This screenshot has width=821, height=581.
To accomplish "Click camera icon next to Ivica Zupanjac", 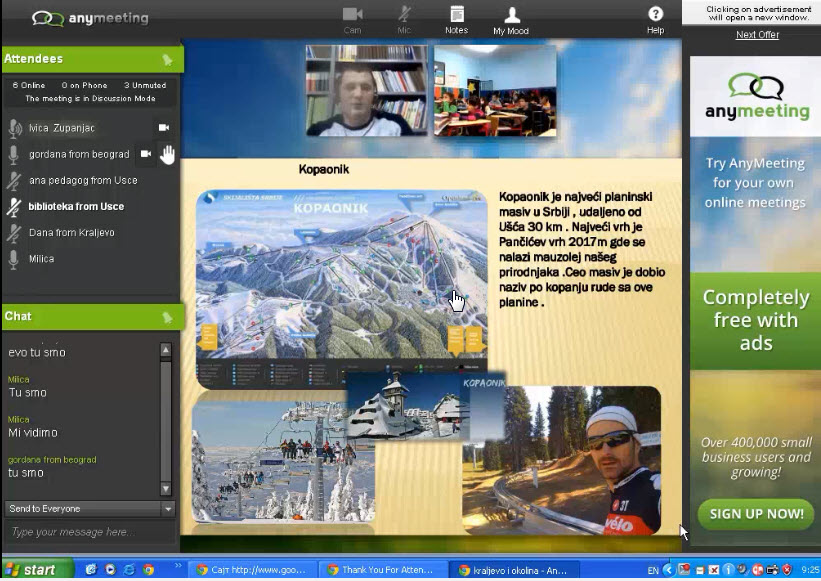I will pos(164,128).
